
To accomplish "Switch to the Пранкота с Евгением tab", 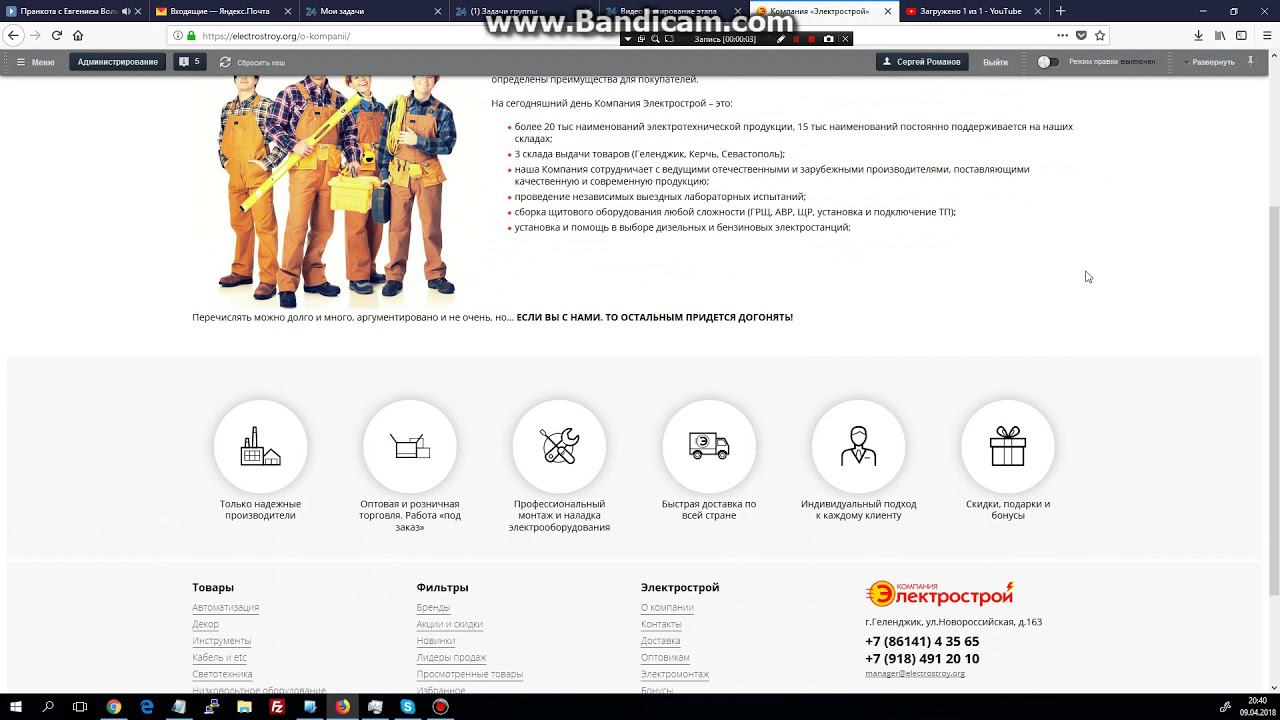I will click(74, 11).
